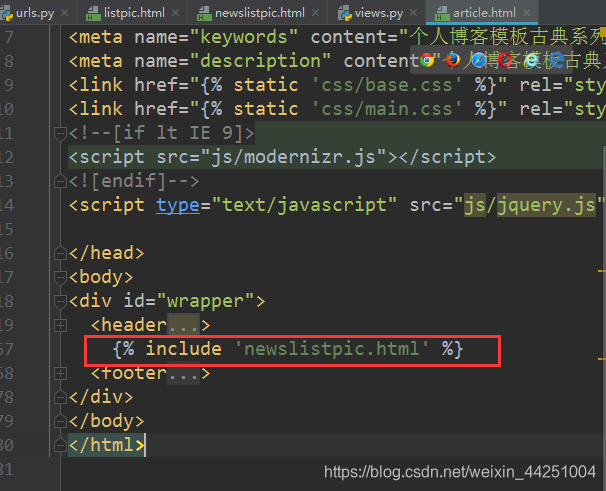This screenshot has width=606, height=491.
Task: Close the listpic.html tab
Action: click(175, 13)
